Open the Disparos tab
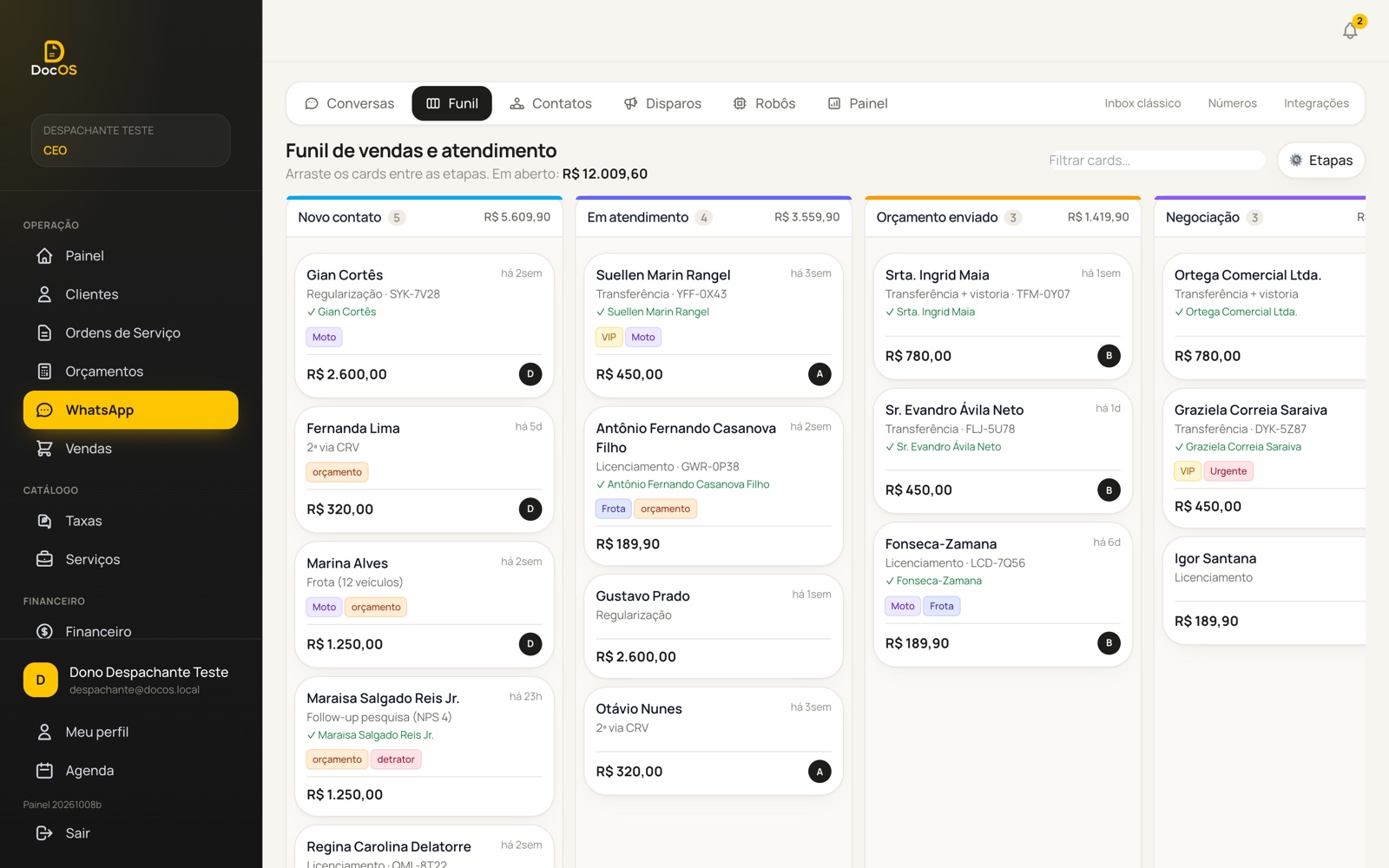1389x868 pixels. coord(662,103)
